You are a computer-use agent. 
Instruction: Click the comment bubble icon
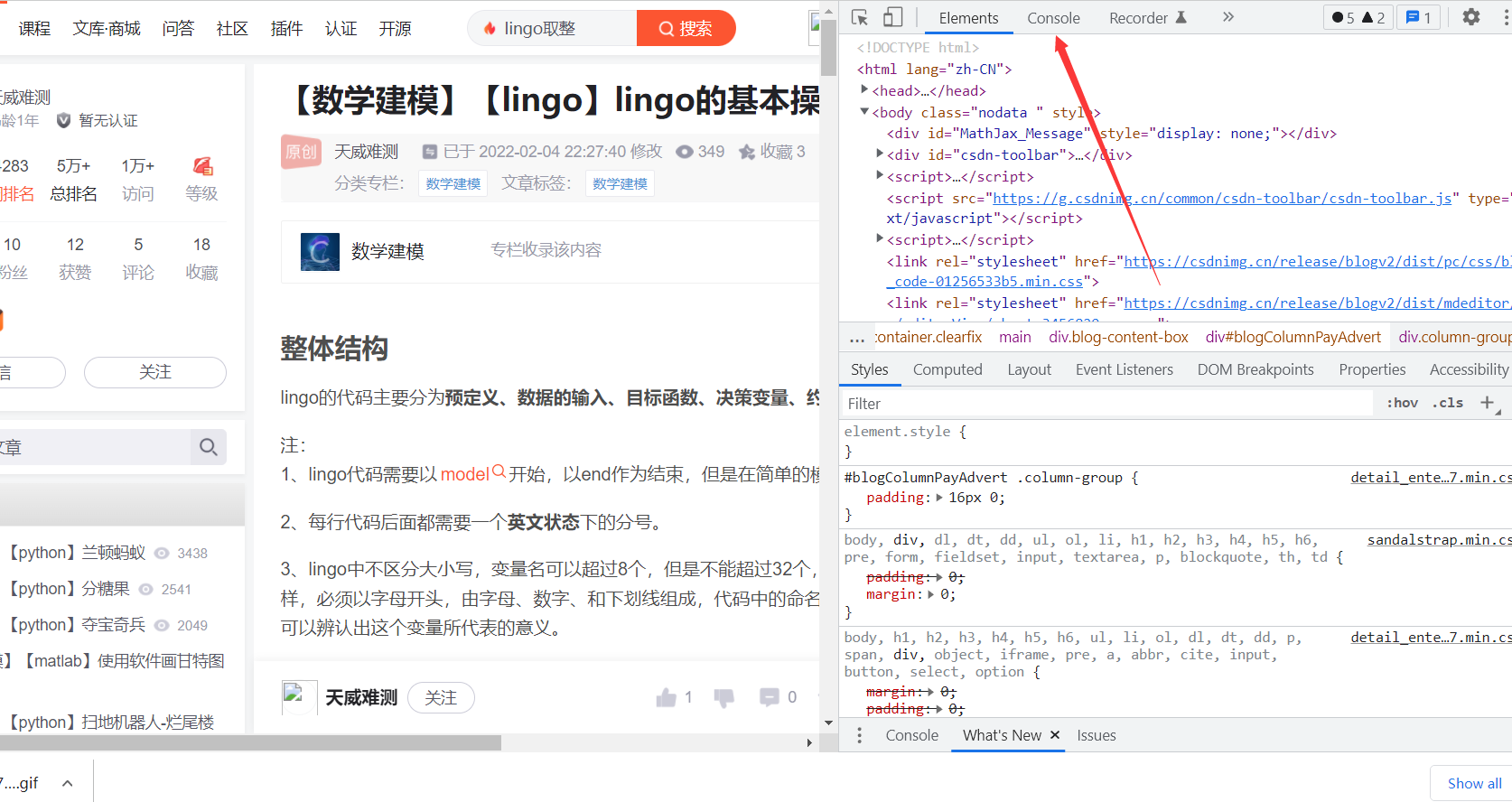(x=770, y=697)
